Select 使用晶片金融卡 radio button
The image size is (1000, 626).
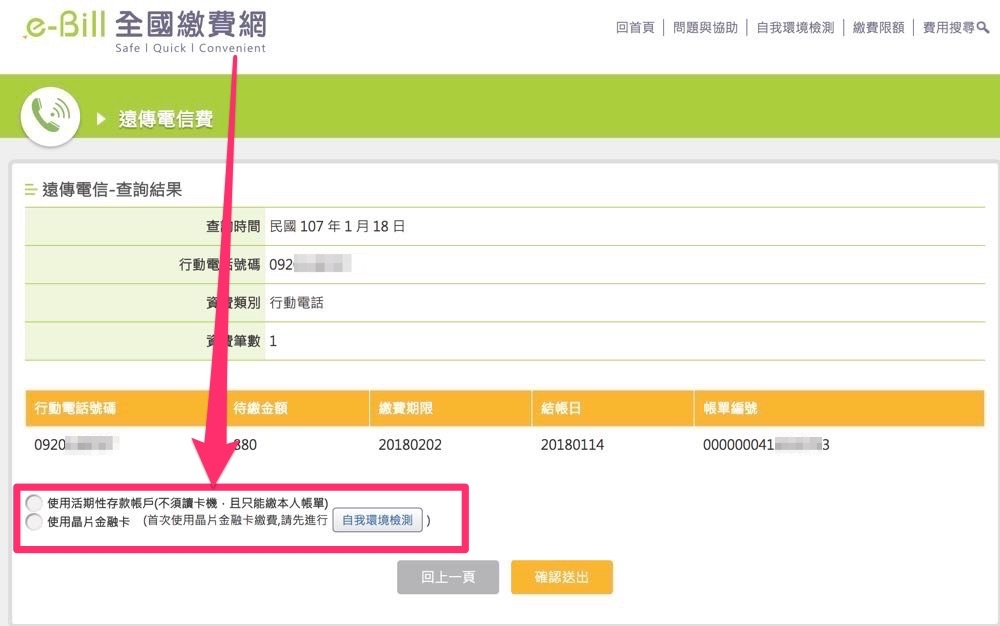(x=34, y=521)
